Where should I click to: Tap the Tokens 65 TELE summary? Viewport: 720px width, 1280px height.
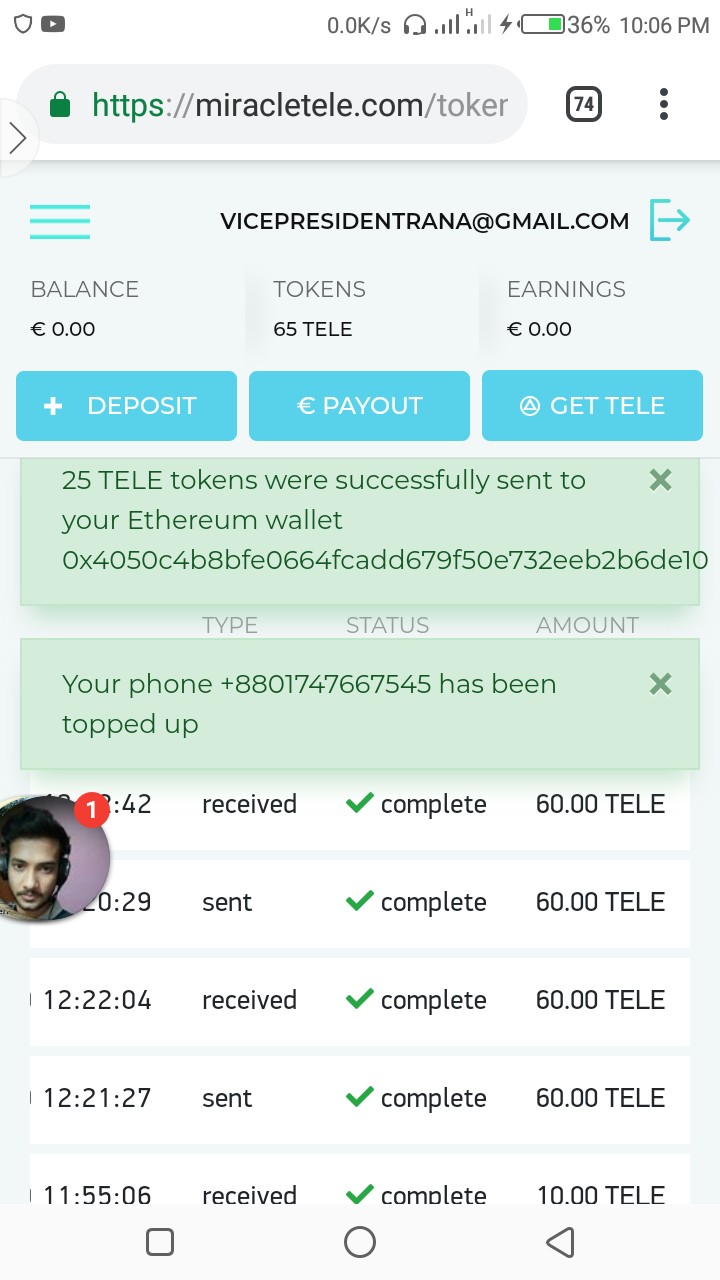click(x=320, y=309)
